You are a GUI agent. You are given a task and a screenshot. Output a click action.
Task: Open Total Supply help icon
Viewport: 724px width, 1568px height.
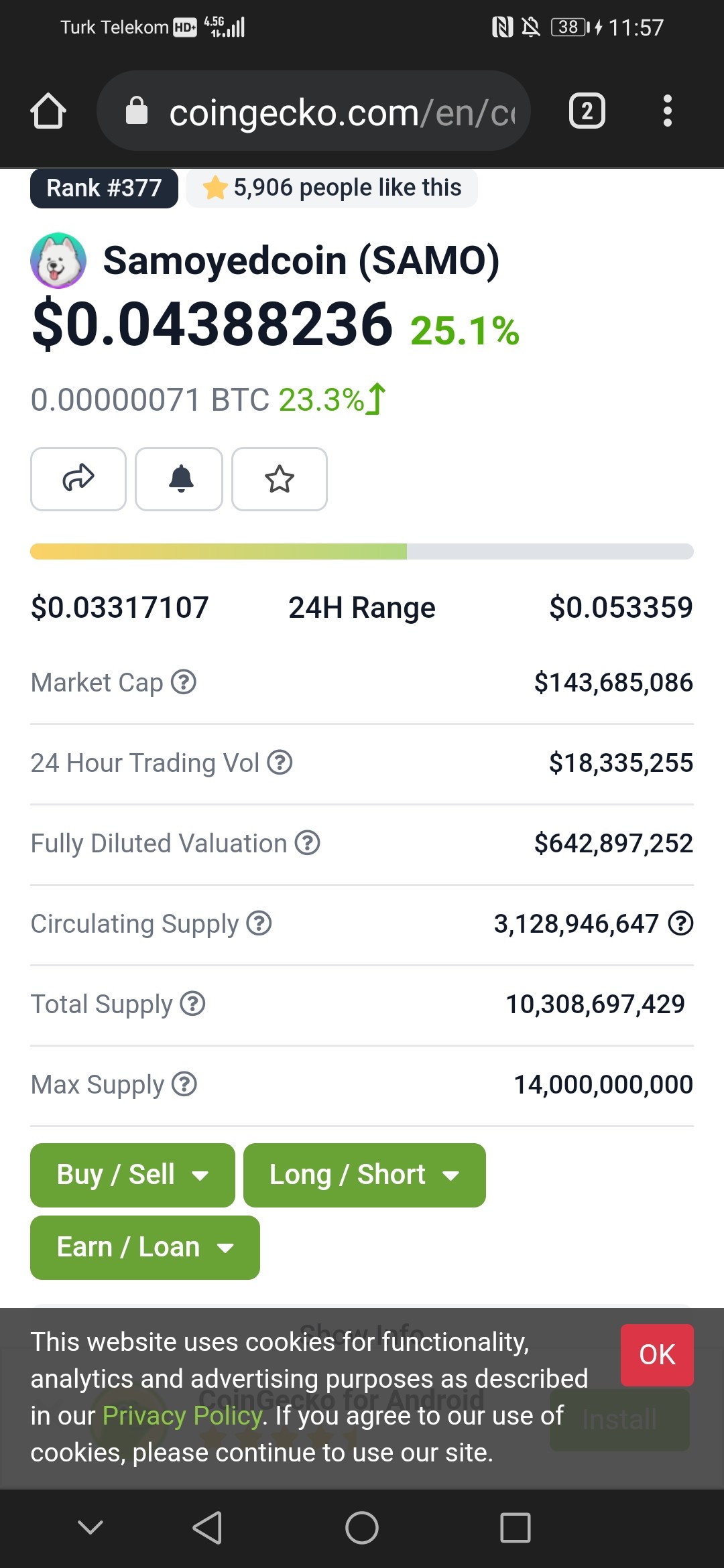click(193, 1004)
